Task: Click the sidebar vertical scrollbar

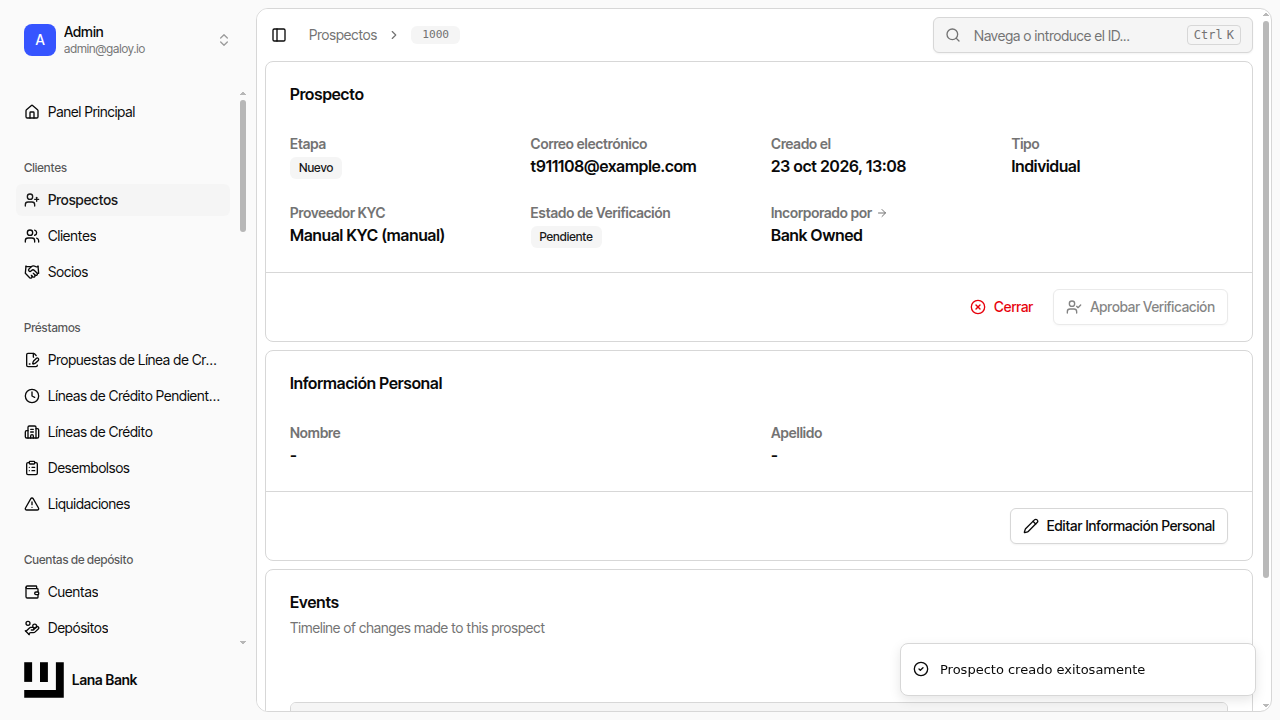Action: 243,166
